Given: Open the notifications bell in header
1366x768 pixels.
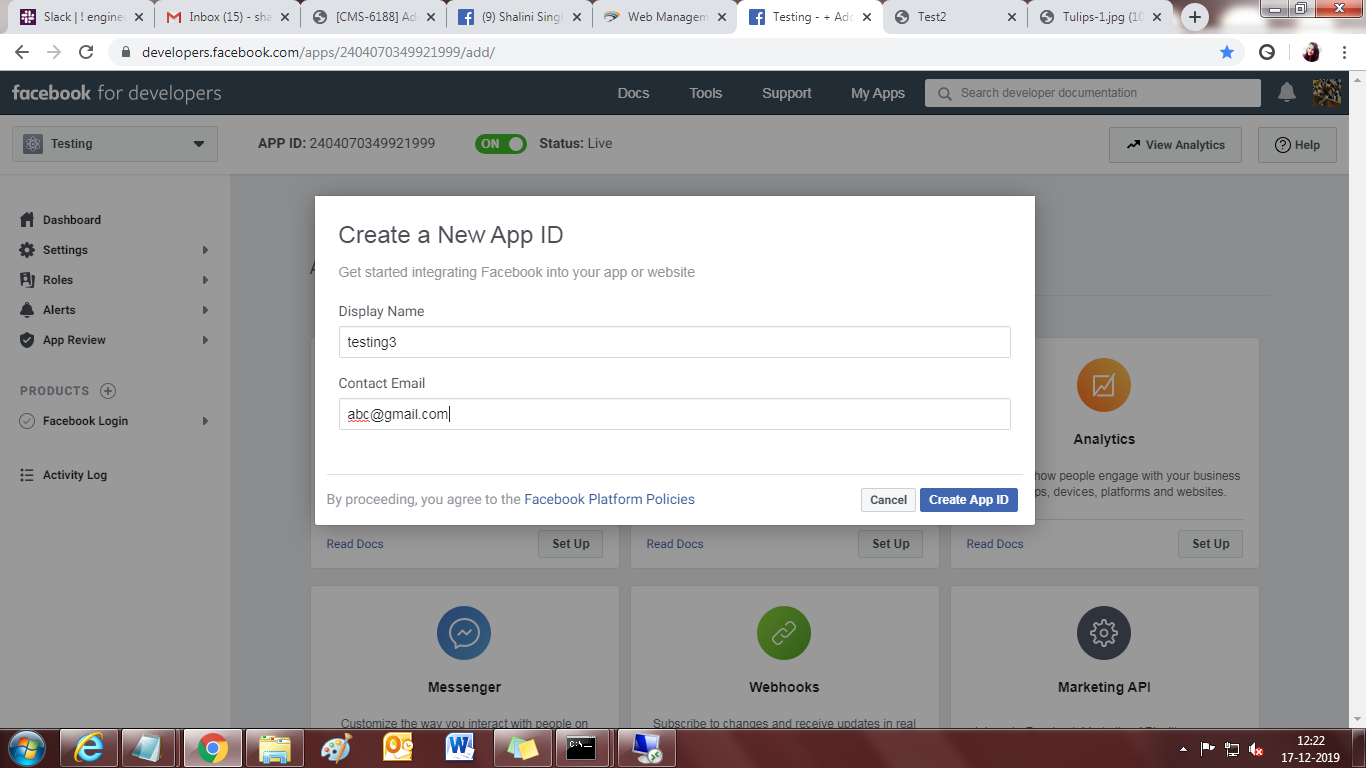Looking at the screenshot, I should (1287, 93).
